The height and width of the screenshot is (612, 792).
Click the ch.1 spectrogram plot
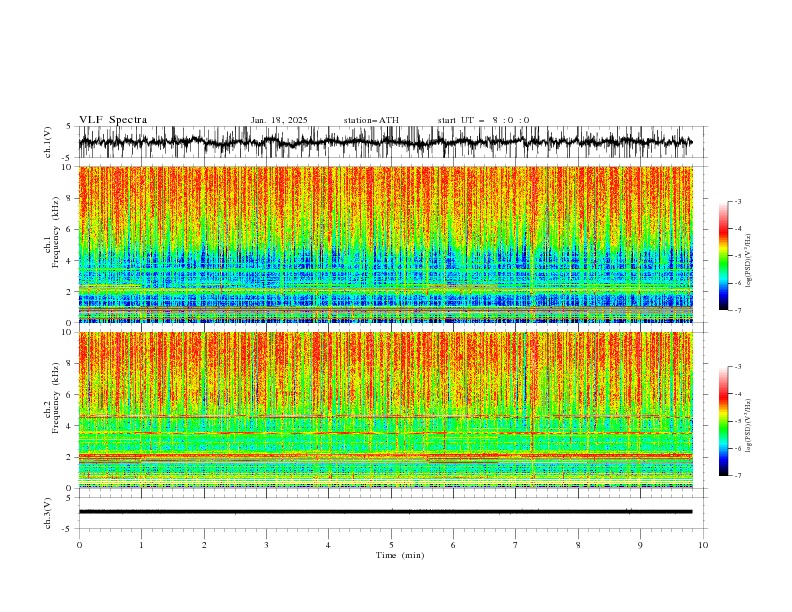click(x=385, y=244)
